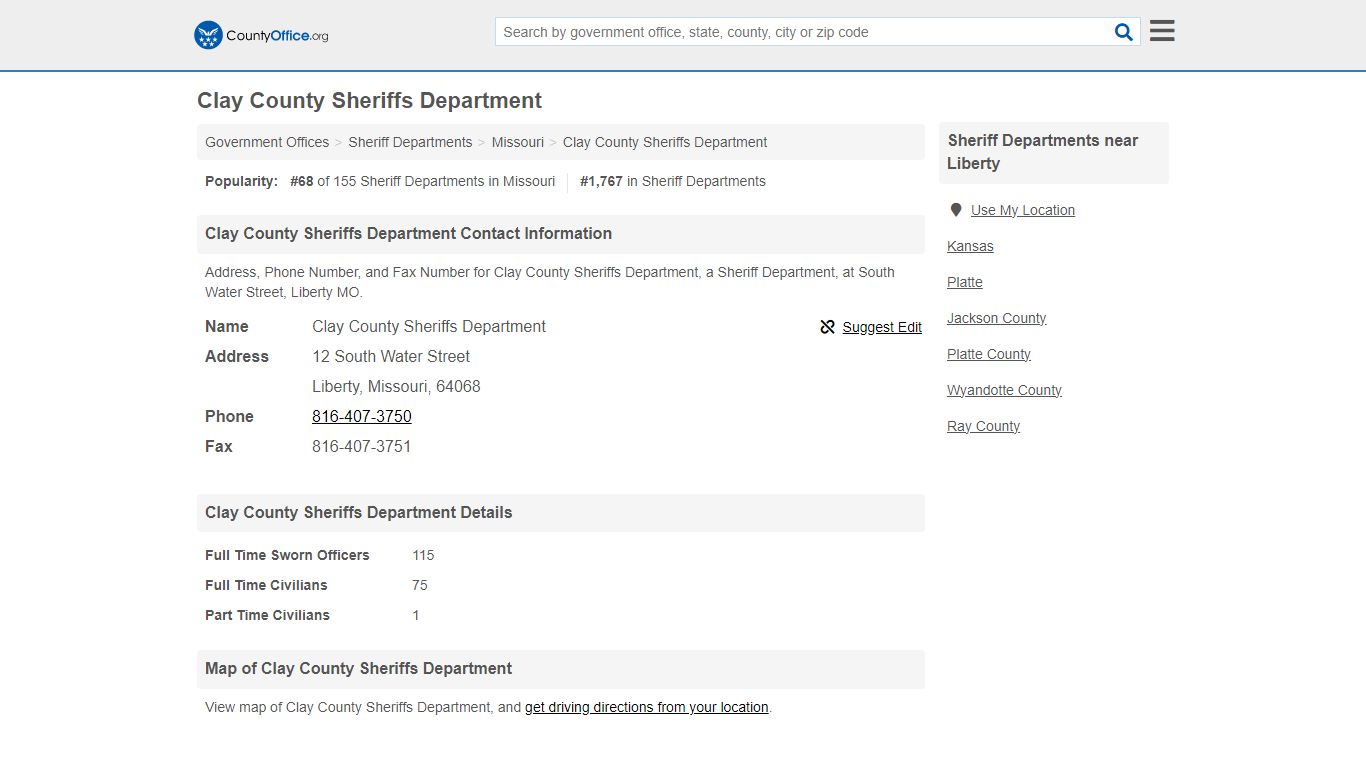Open Jackson County link
1366x768 pixels.
click(997, 318)
